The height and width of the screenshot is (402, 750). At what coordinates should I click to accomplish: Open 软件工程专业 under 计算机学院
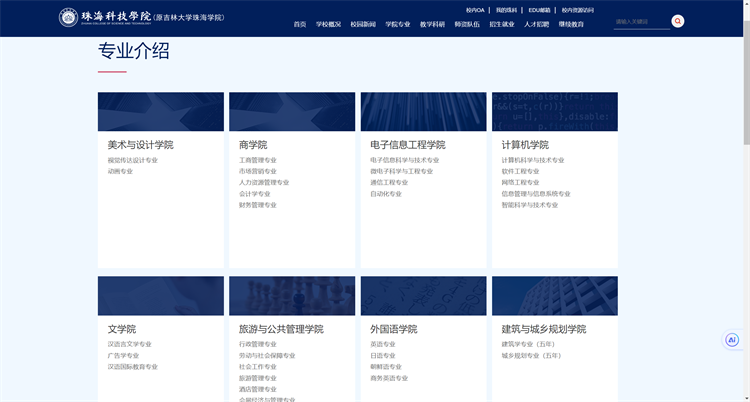[x=520, y=171]
